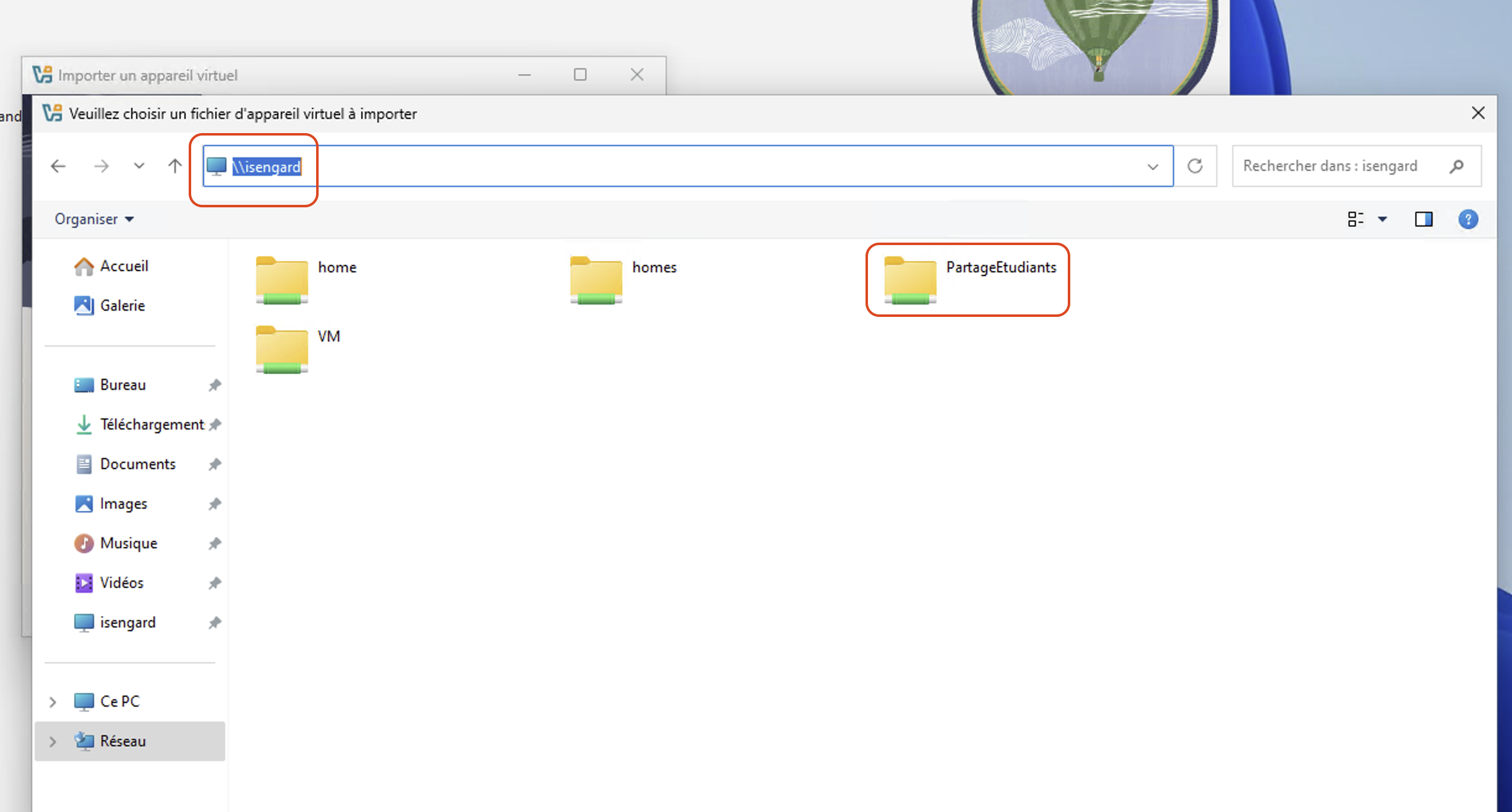Click the forward navigation arrow
The width and height of the screenshot is (1512, 812).
[101, 166]
